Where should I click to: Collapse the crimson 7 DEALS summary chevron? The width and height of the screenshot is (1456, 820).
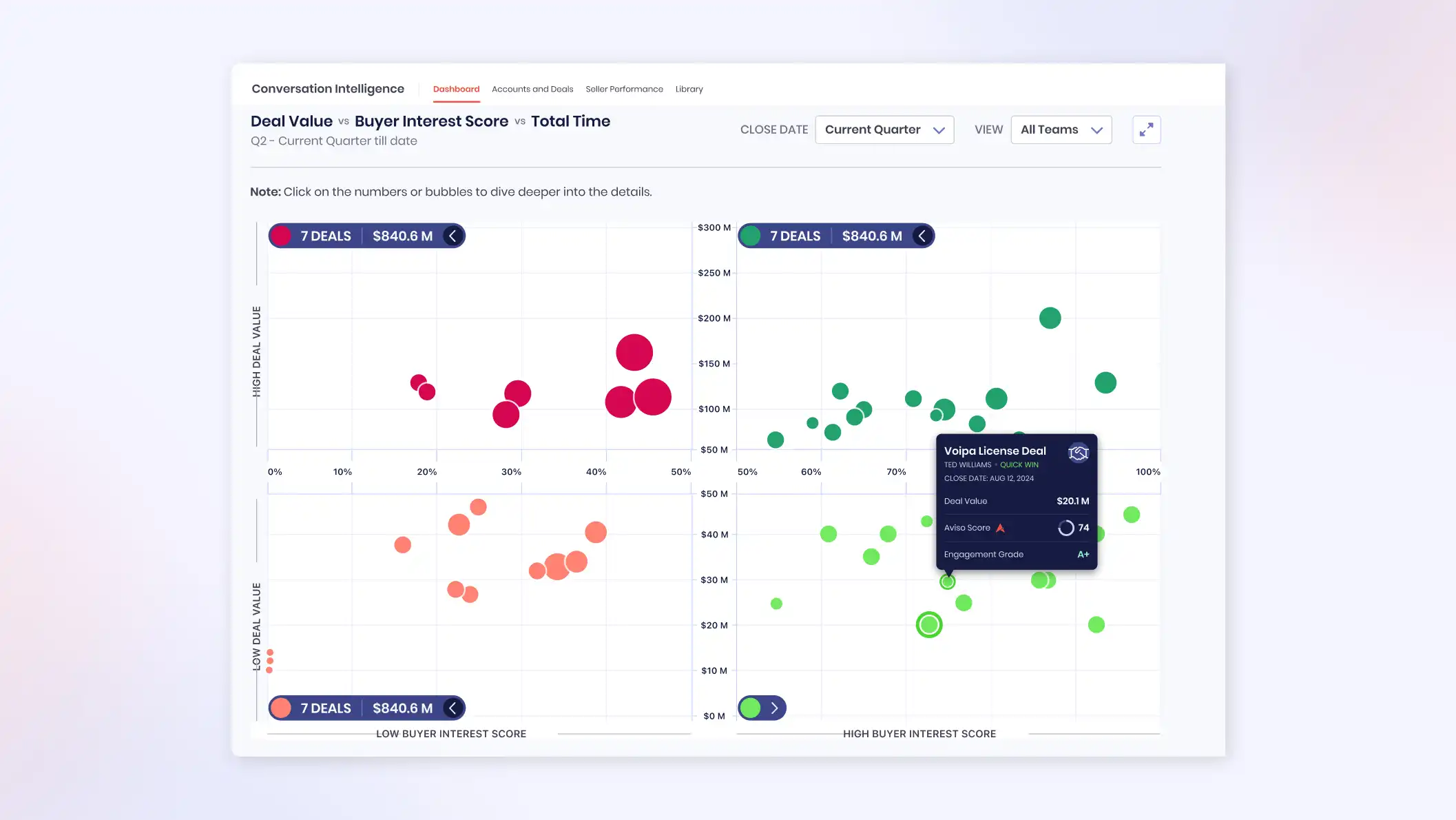pos(453,236)
